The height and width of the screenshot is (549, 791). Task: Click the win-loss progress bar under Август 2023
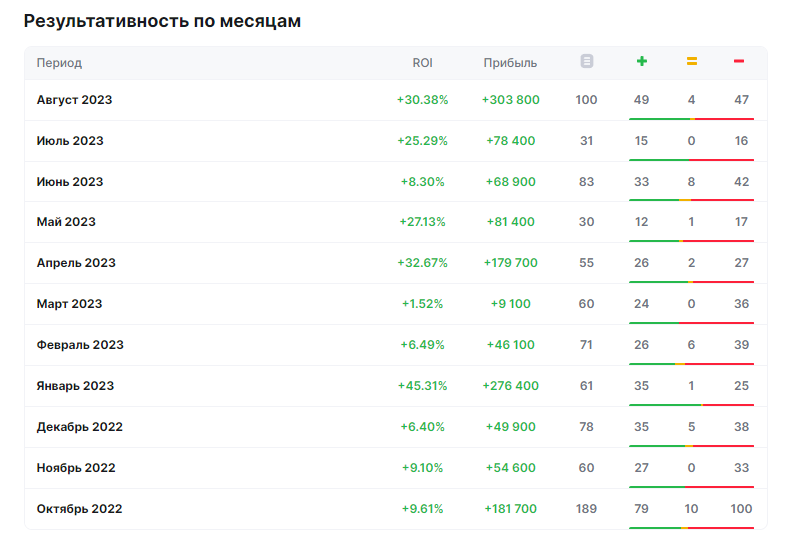pos(691,119)
